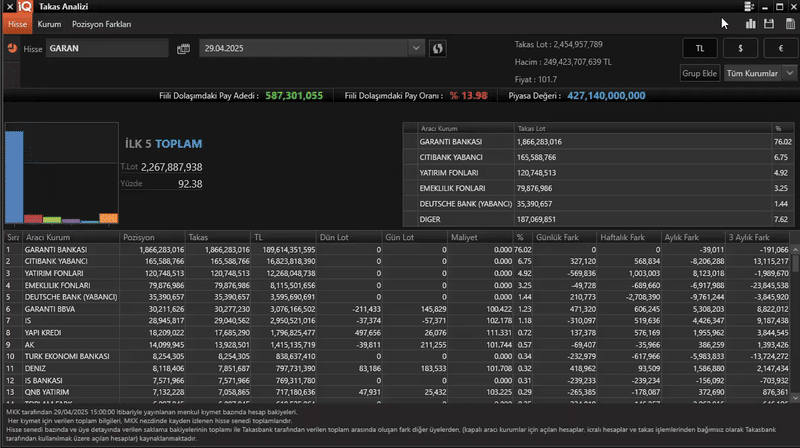Viewport: 800px width, 448px height.
Task: Sort table by TL column header
Action: pyautogui.click(x=283, y=237)
